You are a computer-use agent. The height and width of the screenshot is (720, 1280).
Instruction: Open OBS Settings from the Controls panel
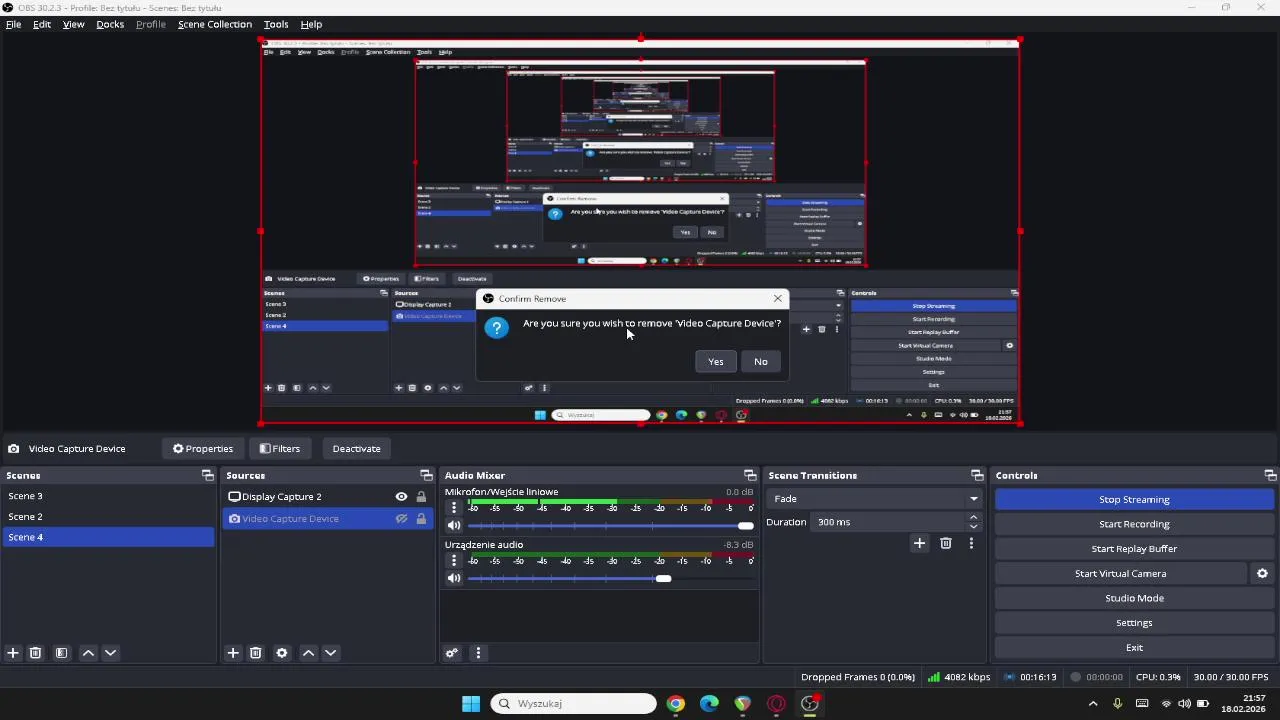[x=1134, y=623]
